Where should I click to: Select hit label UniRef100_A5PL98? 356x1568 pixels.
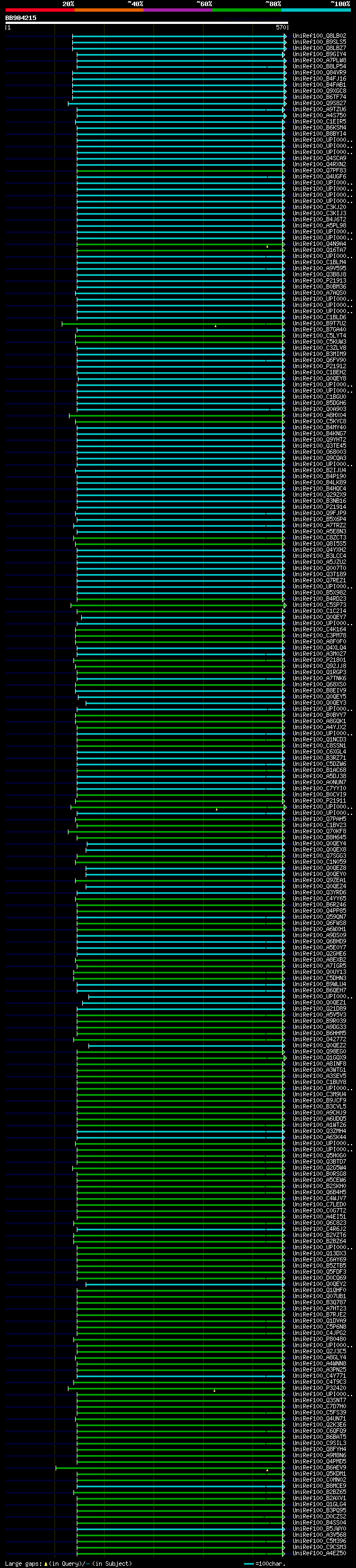tap(319, 225)
